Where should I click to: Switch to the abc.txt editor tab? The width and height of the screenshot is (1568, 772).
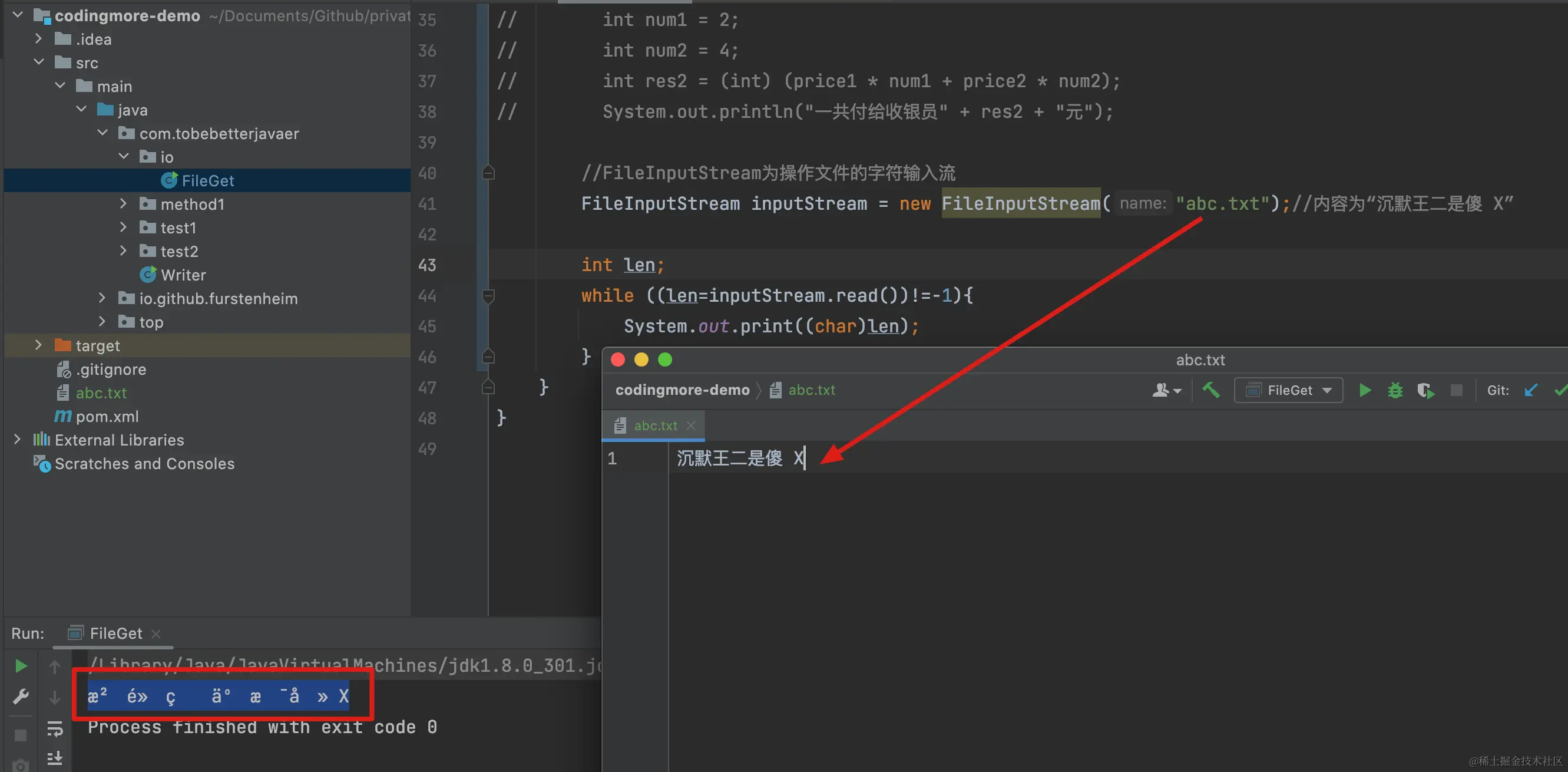coord(655,425)
